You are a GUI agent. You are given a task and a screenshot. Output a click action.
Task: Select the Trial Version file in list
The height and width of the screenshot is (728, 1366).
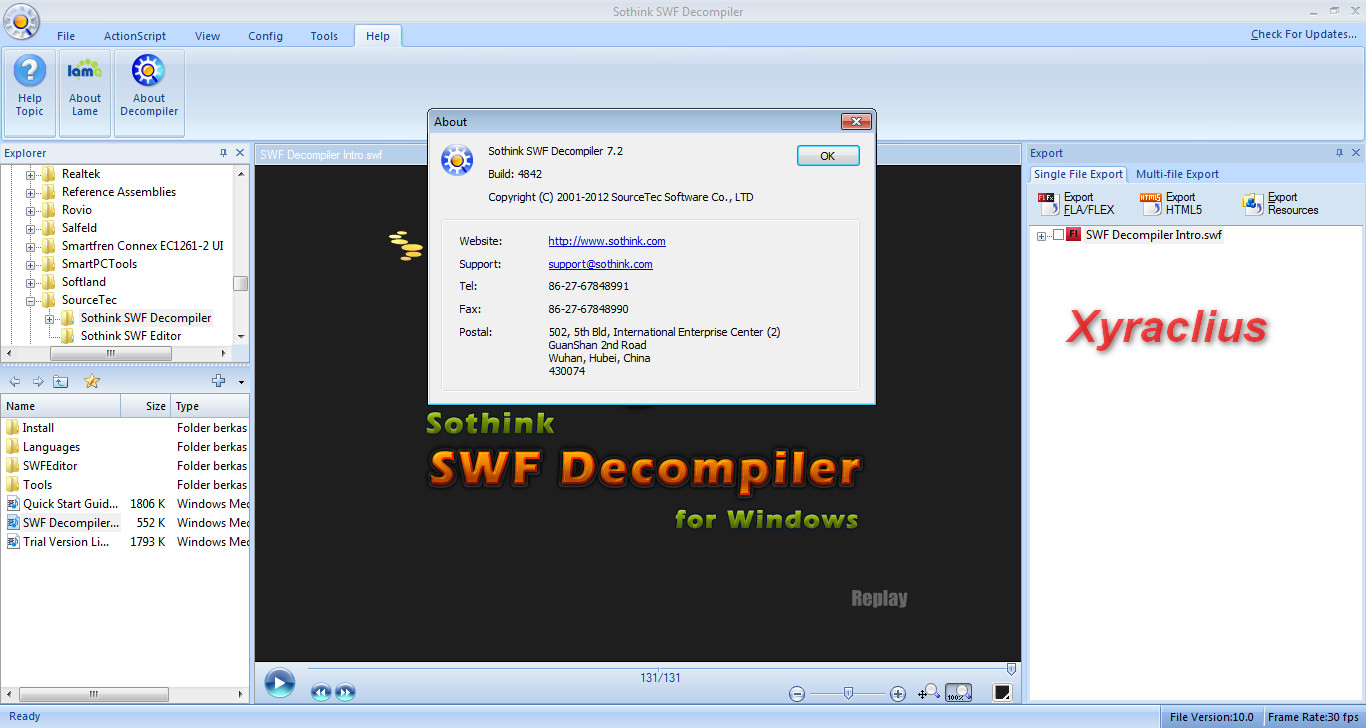click(66, 542)
